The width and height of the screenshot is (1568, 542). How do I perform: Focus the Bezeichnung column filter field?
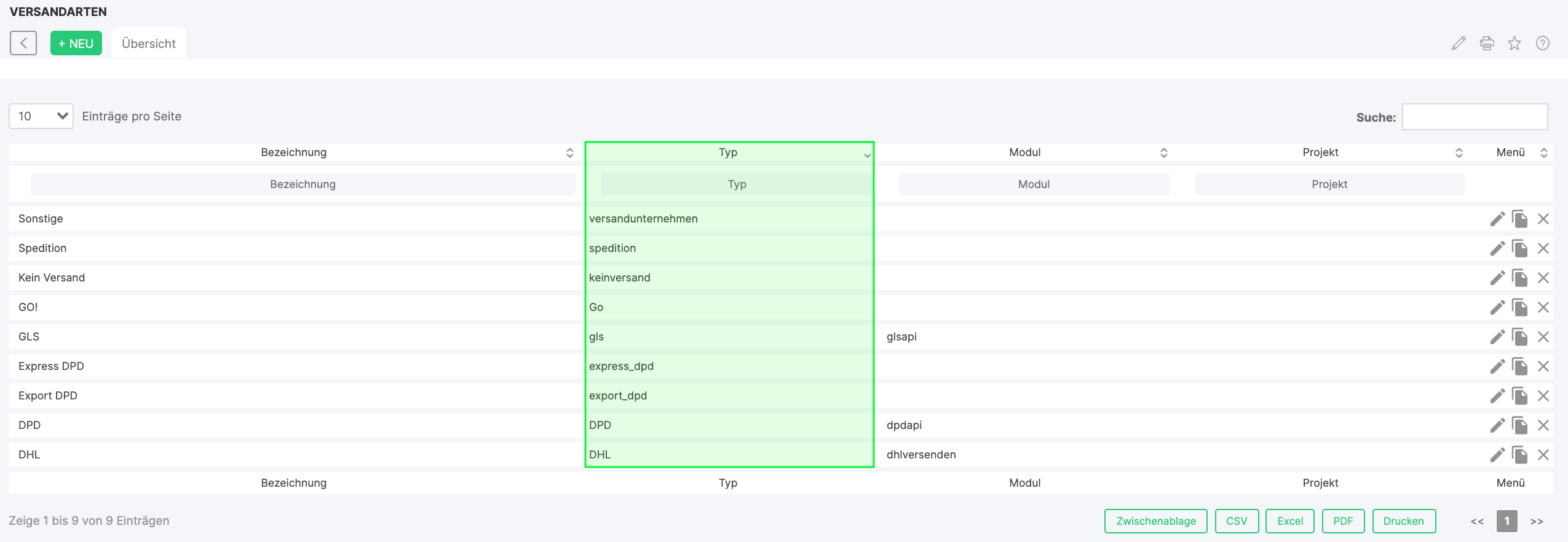tap(303, 184)
